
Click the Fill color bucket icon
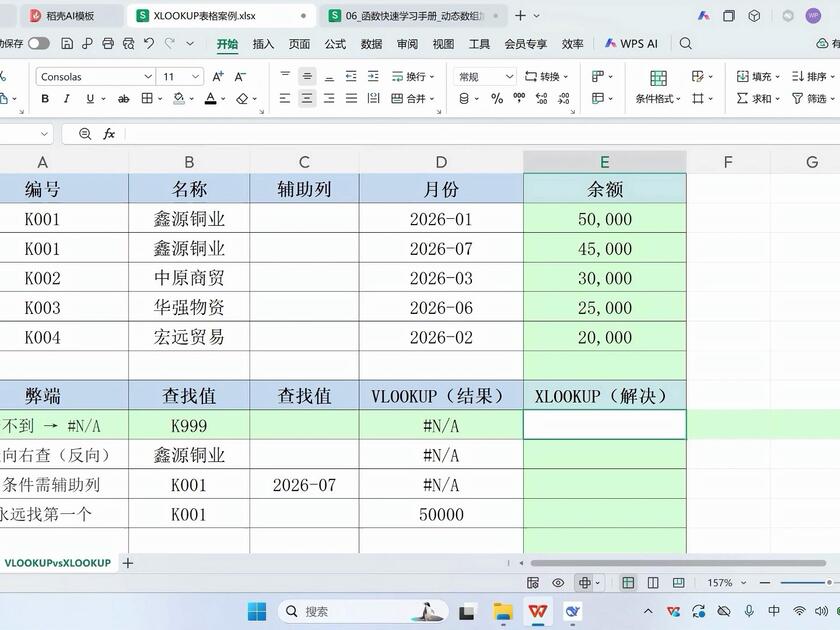179,99
